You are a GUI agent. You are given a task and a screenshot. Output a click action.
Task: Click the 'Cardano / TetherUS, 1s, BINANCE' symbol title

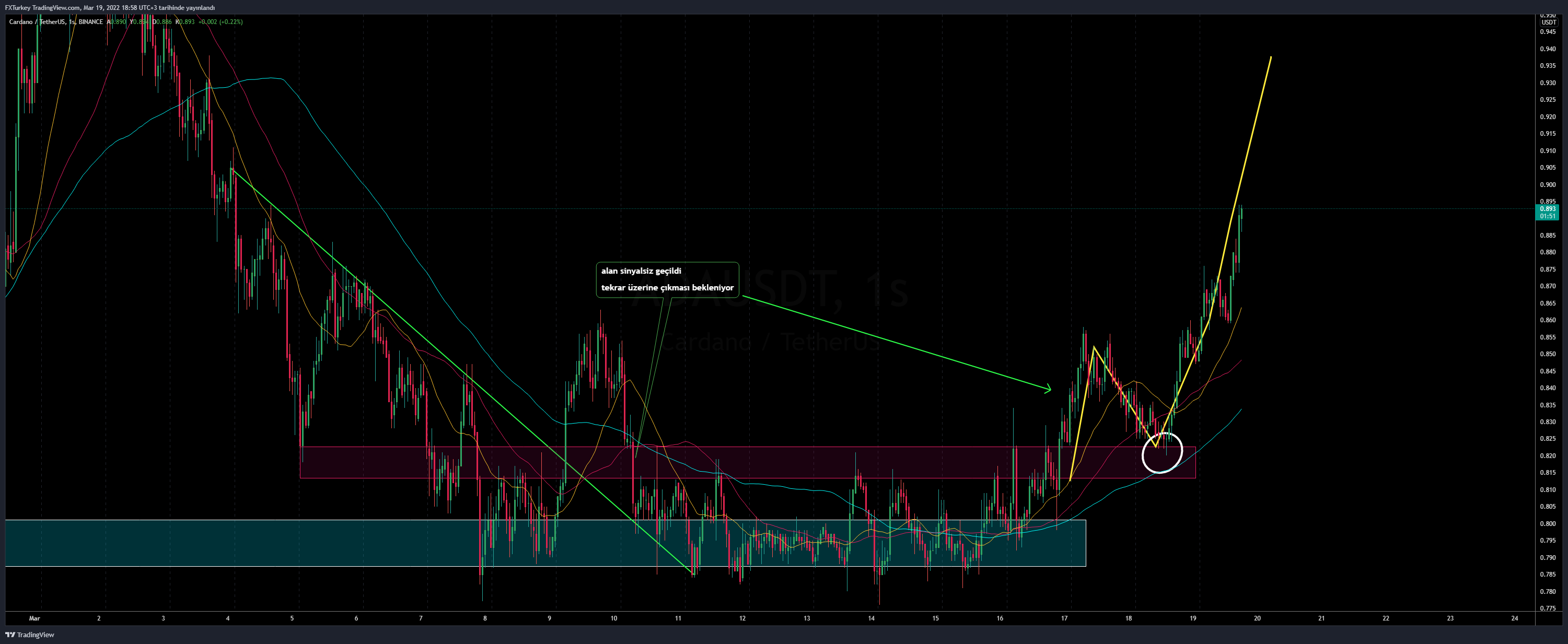pos(55,22)
